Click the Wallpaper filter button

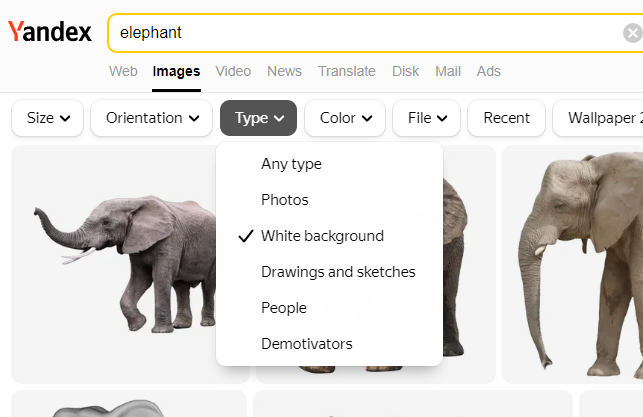click(x=600, y=118)
